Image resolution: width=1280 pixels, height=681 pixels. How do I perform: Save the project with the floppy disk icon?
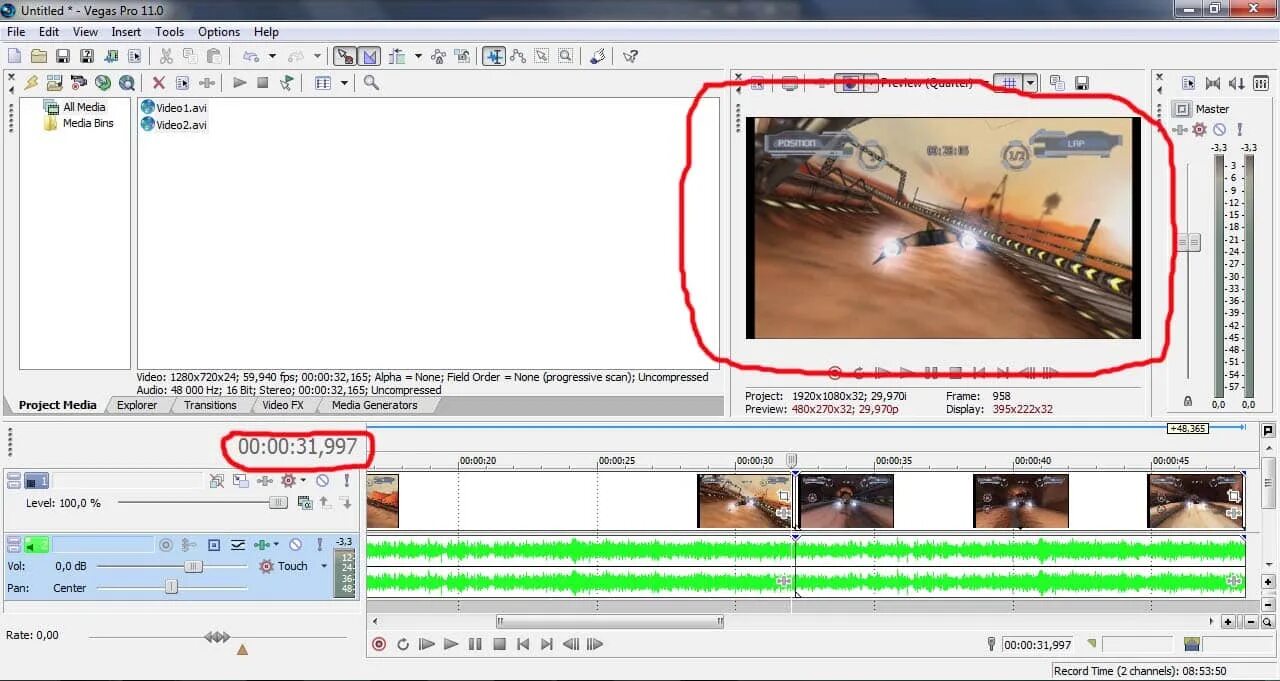click(62, 56)
